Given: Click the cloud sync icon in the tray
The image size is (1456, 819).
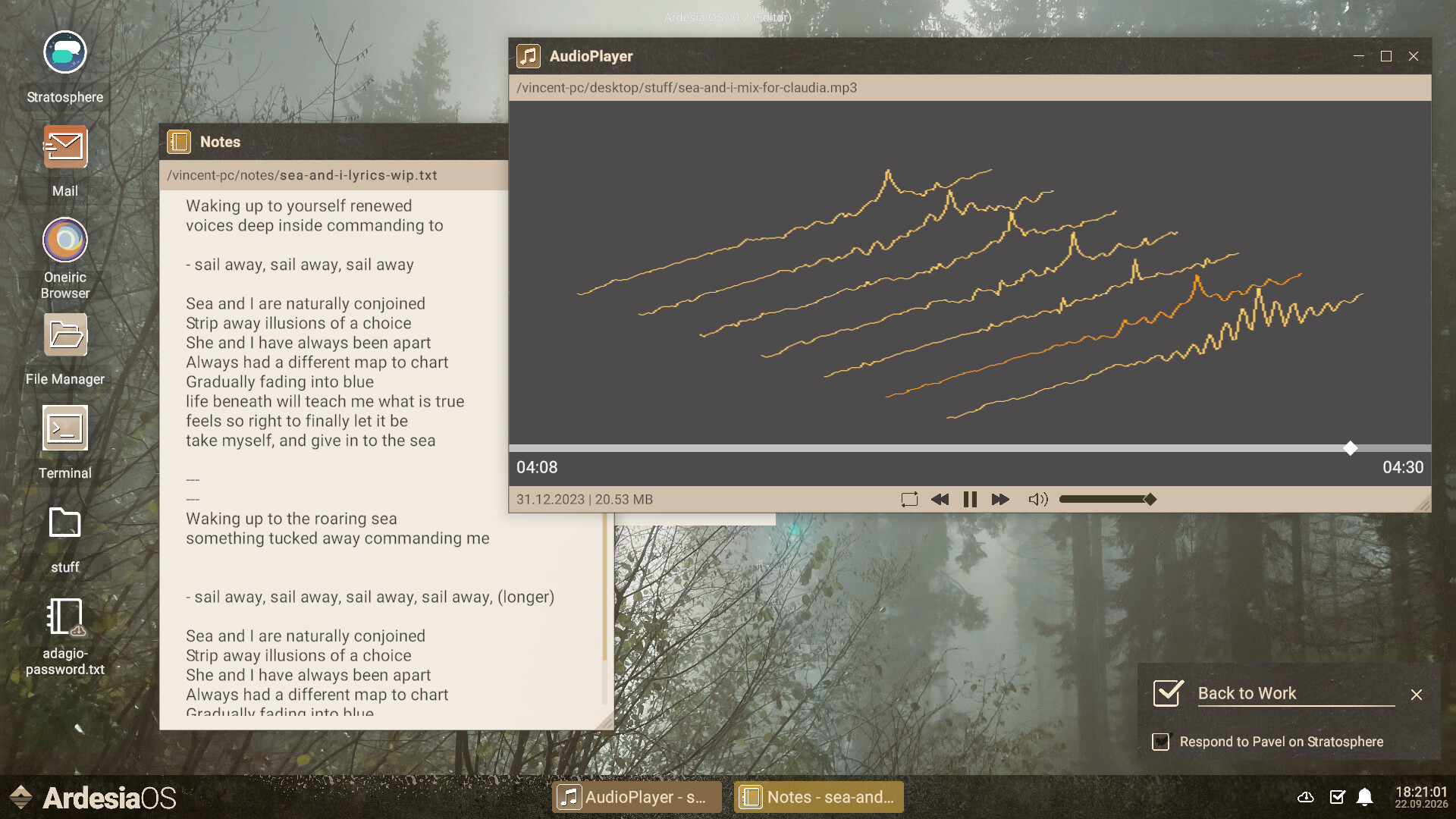Looking at the screenshot, I should pyautogui.click(x=1307, y=796).
